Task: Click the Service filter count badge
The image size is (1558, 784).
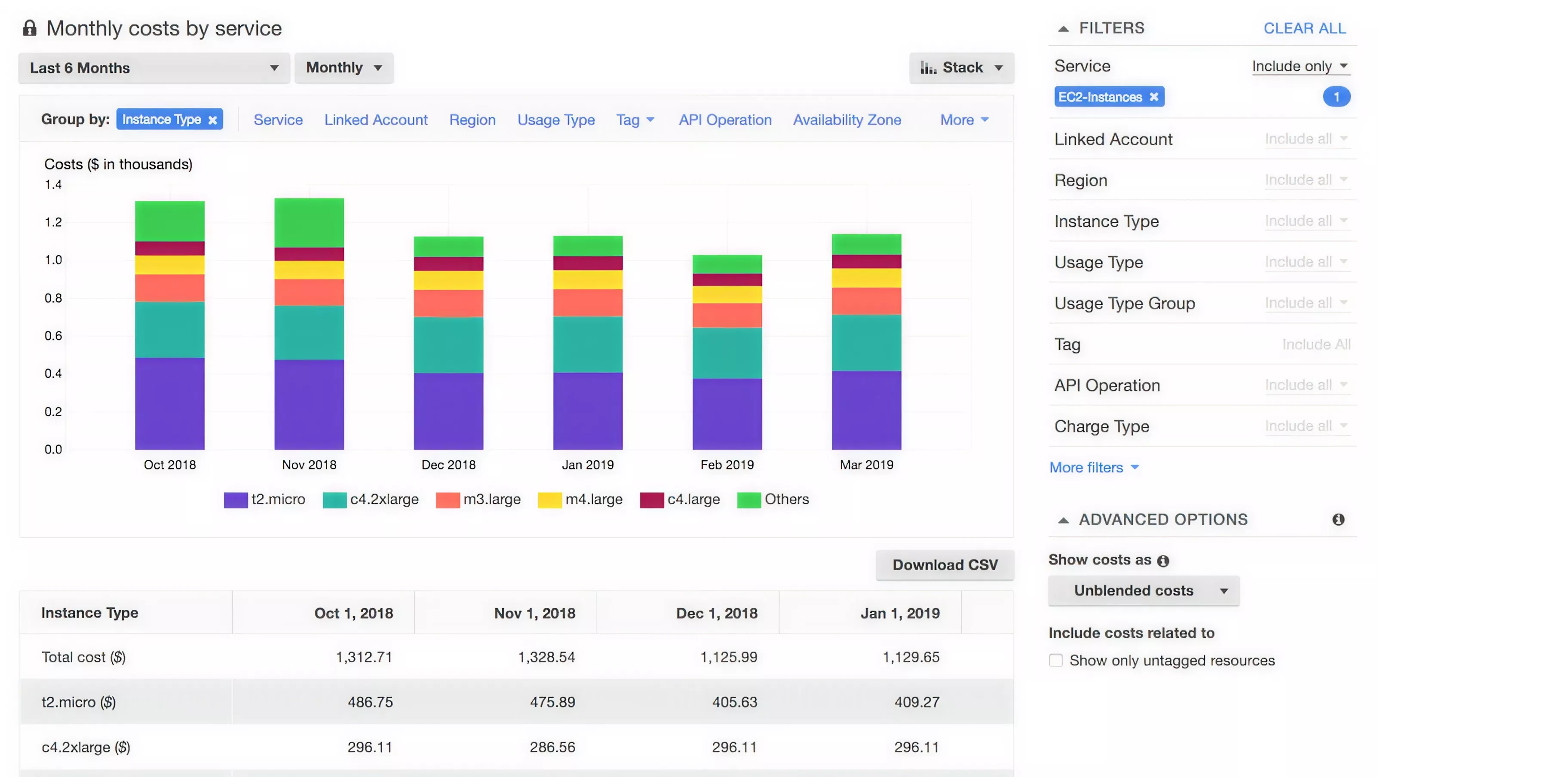Action: 1337,97
